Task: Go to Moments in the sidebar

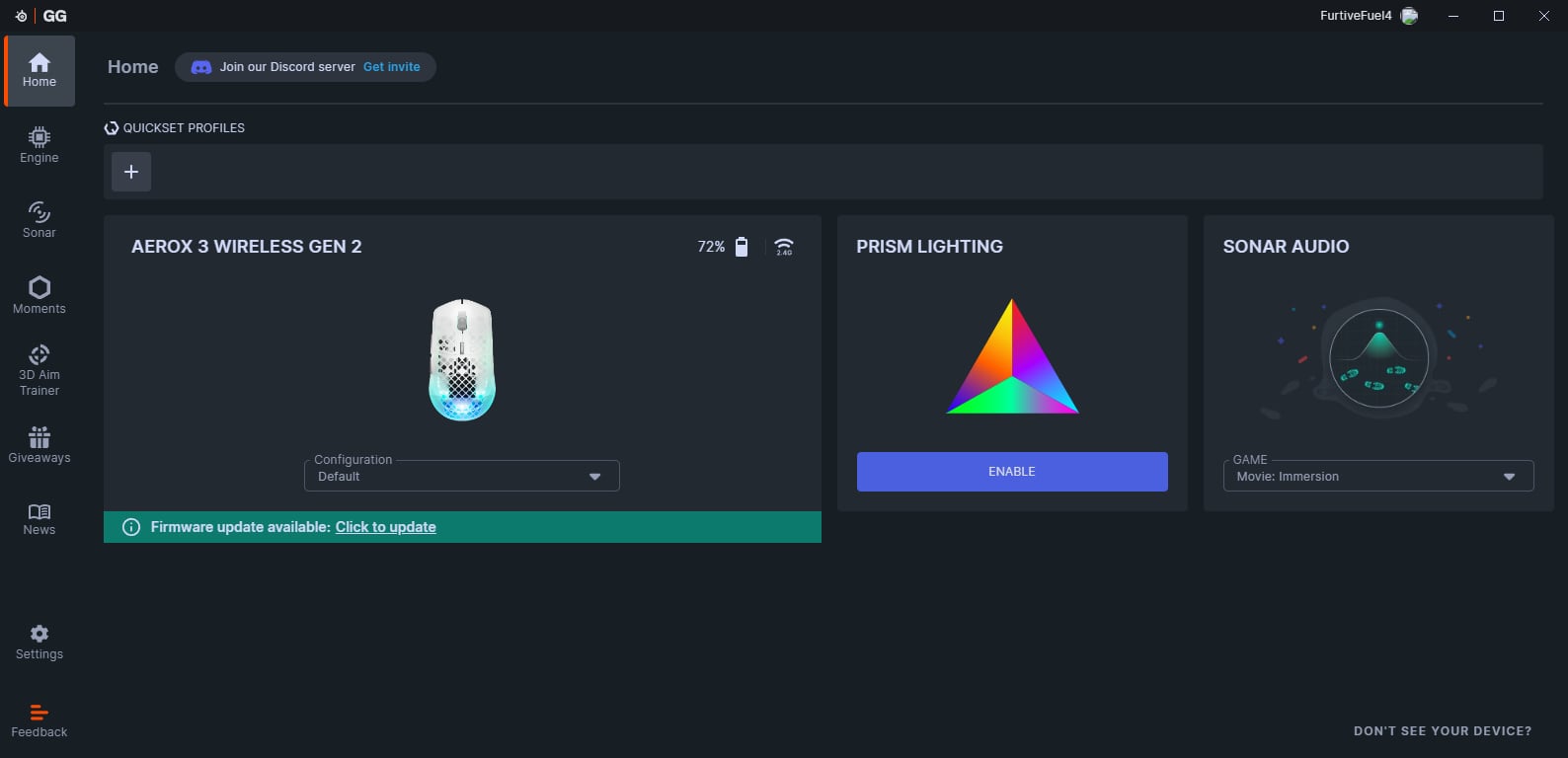Action: [39, 295]
